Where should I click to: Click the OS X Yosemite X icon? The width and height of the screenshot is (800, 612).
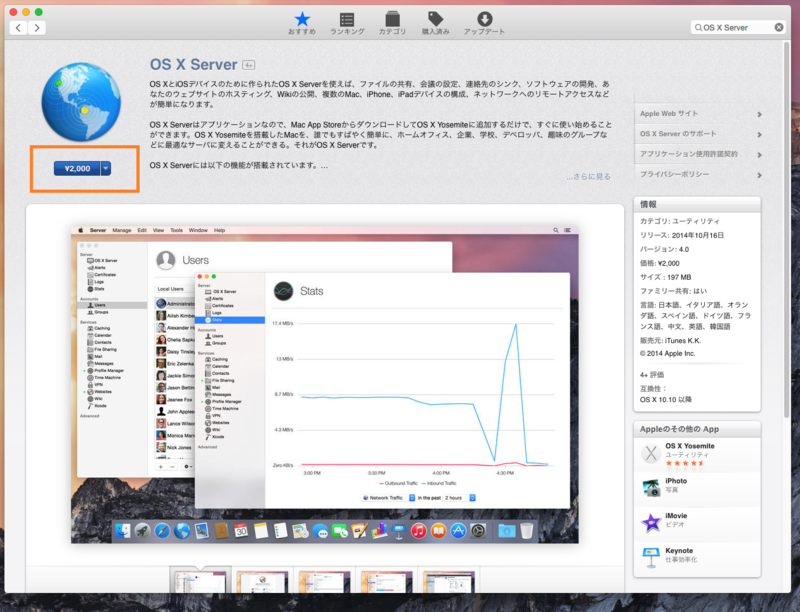651,453
